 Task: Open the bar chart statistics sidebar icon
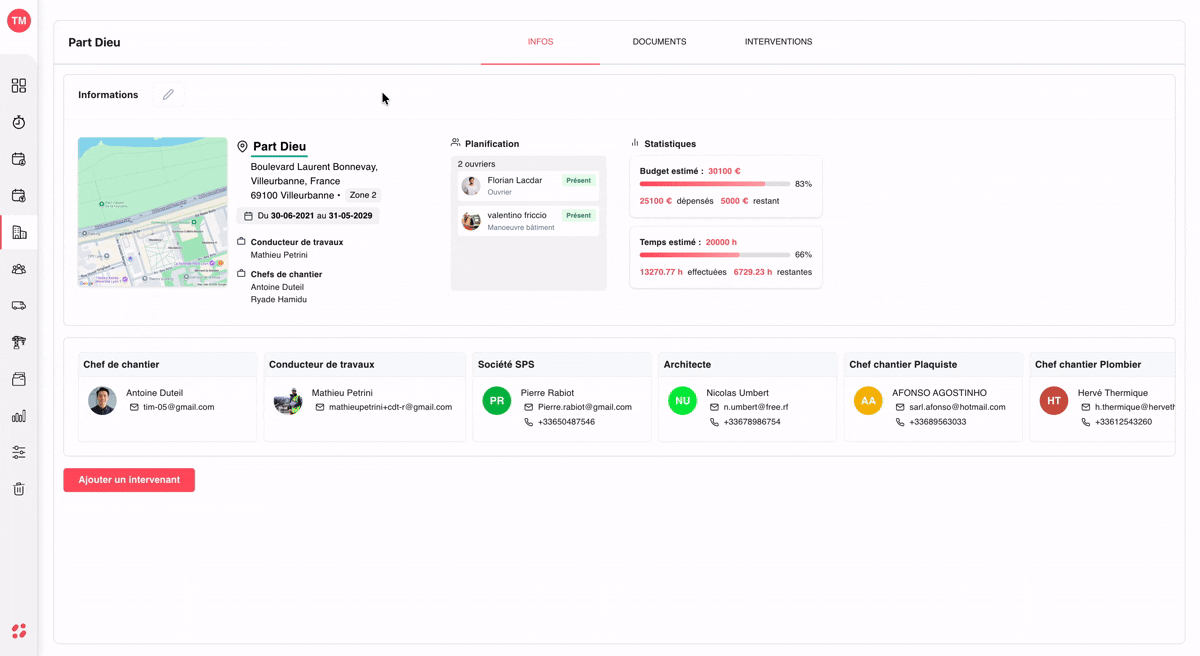coord(19,416)
